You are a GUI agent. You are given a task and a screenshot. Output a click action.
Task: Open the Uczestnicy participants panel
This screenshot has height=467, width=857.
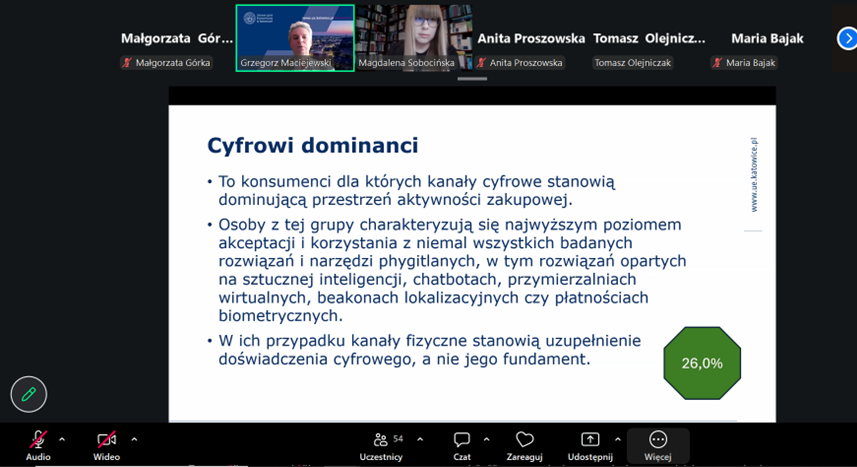click(381, 442)
